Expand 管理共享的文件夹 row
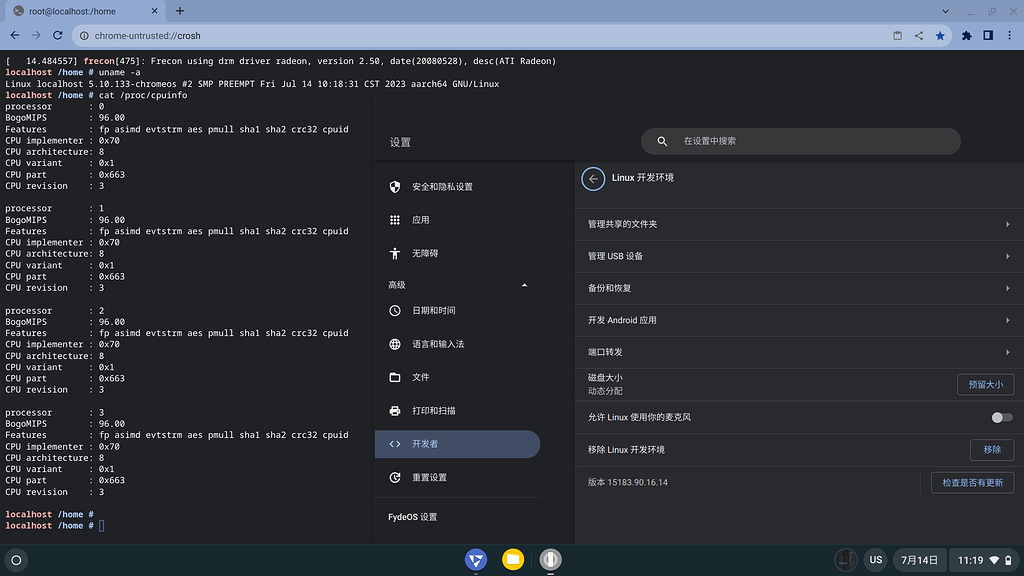This screenshot has width=1024, height=576. click(x=1007, y=224)
